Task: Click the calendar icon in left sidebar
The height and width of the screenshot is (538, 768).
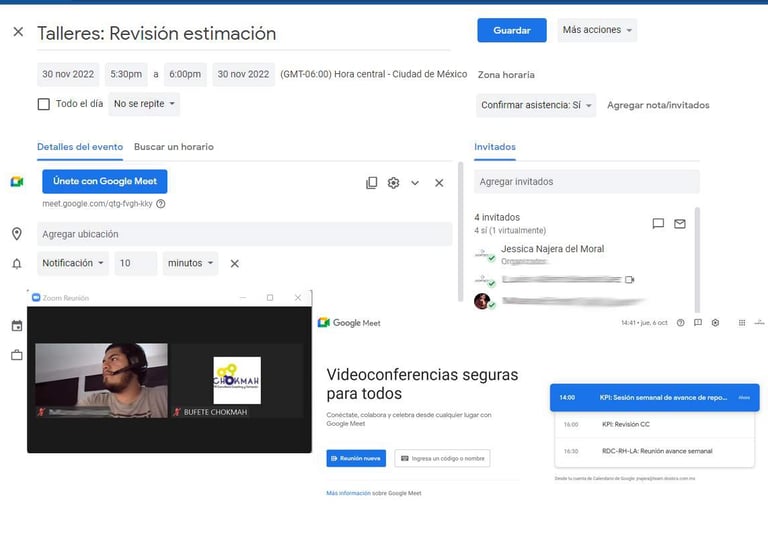Action: pos(17,326)
